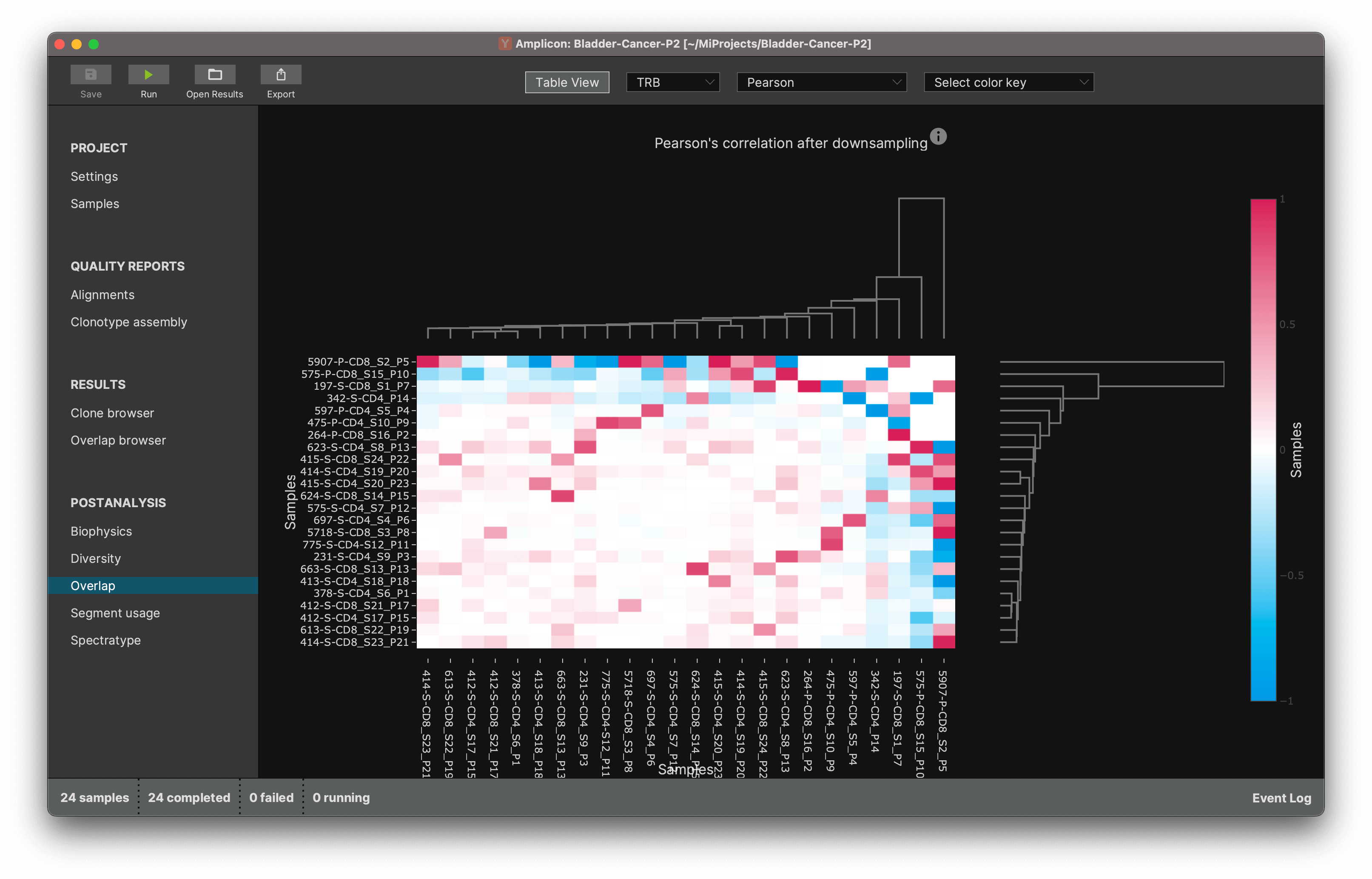Open Alignments quality report
The width and height of the screenshot is (1372, 879).
coord(102,294)
